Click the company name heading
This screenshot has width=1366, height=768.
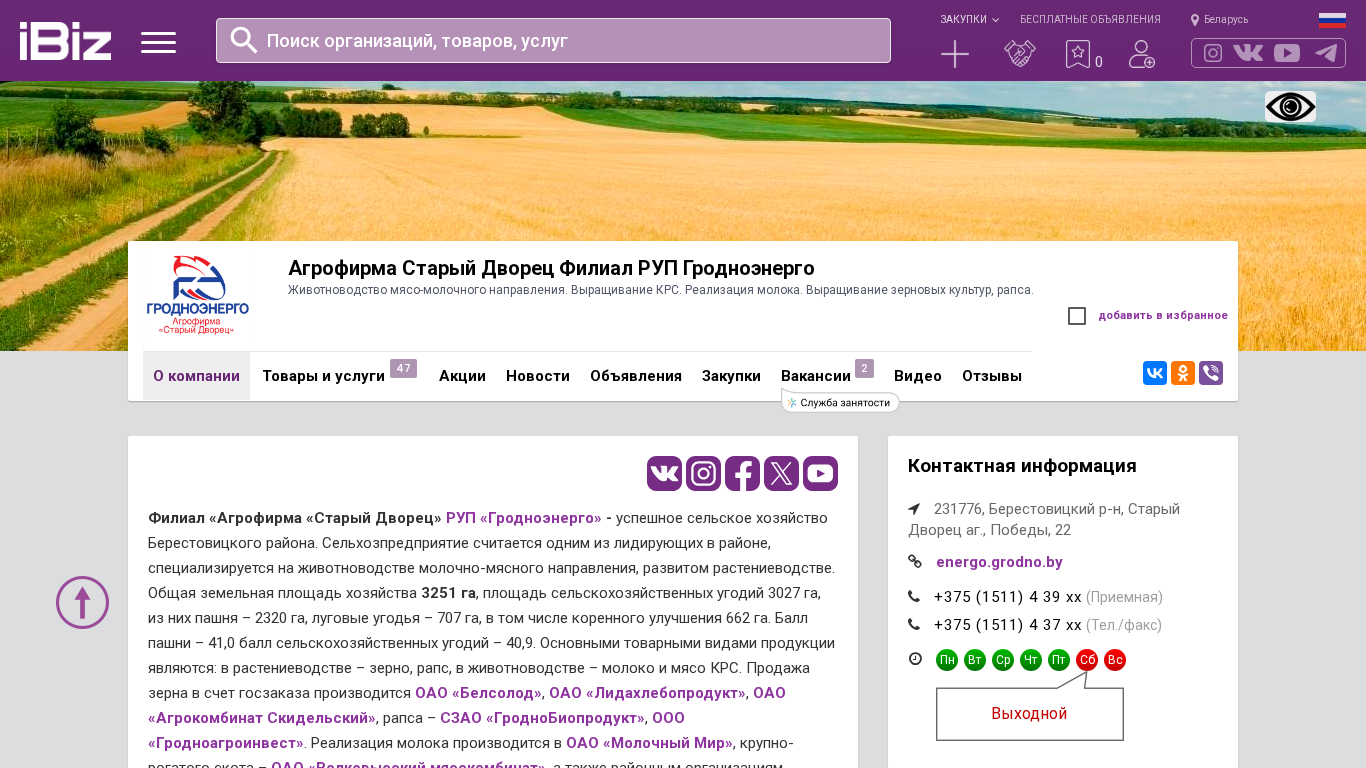(551, 268)
